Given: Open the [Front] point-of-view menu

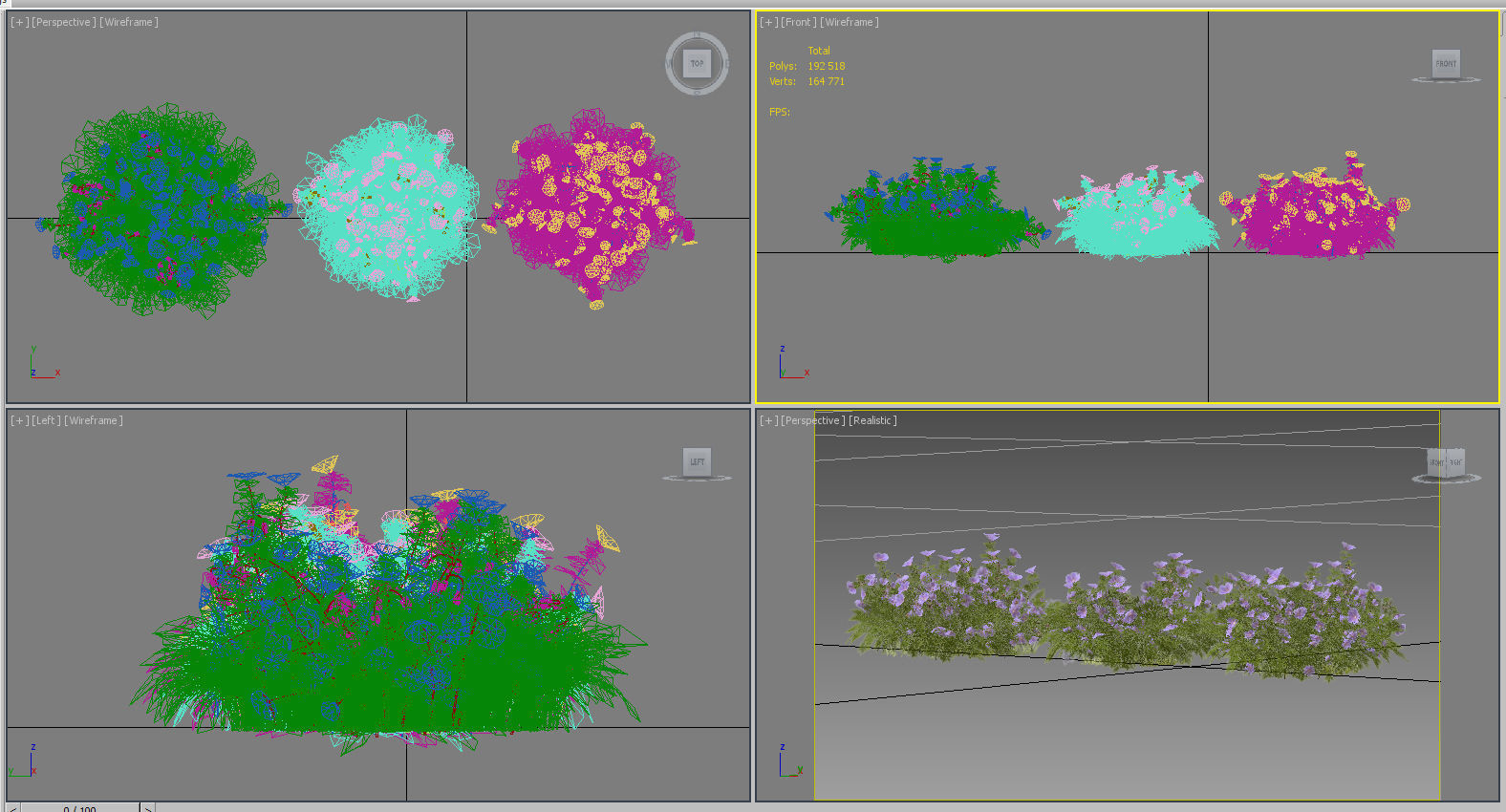Looking at the screenshot, I should click(799, 22).
